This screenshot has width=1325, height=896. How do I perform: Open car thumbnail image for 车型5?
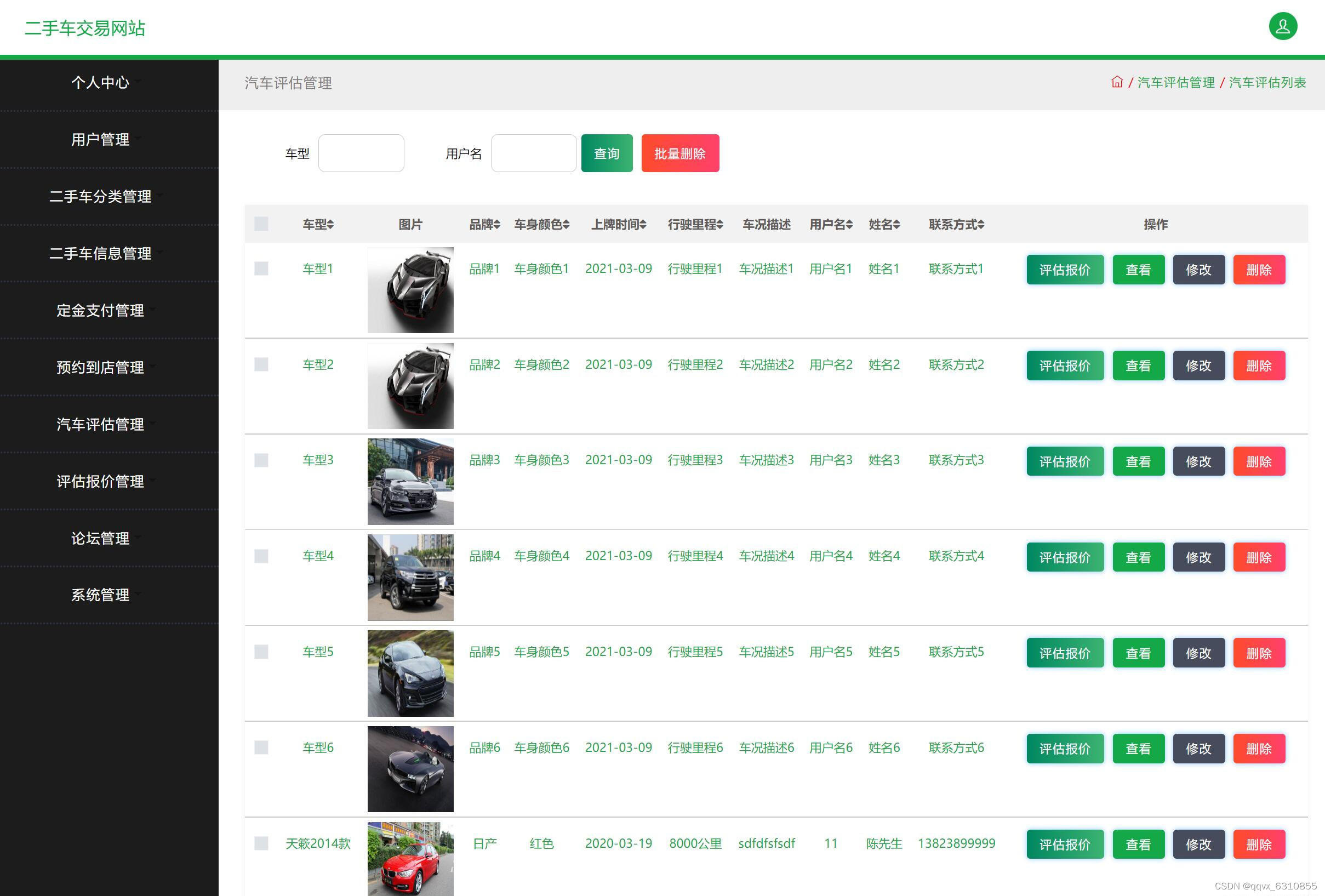click(x=410, y=673)
